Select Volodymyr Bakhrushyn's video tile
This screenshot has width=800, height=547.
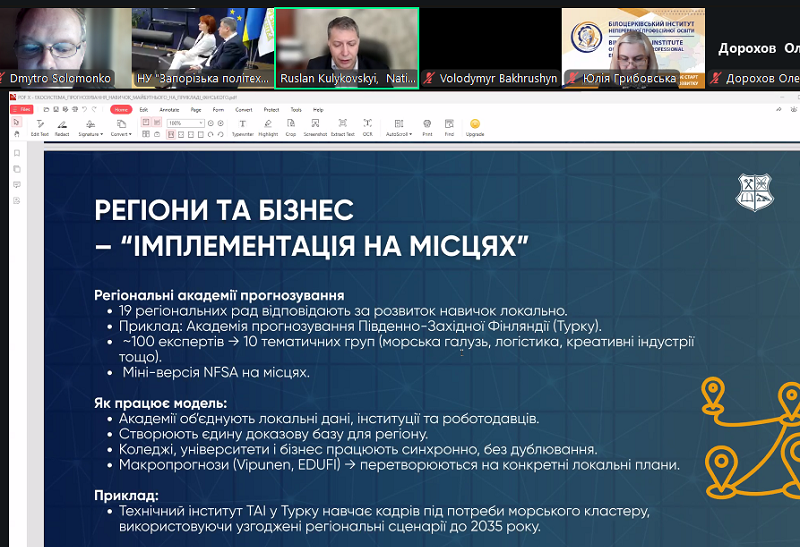tap(491, 48)
